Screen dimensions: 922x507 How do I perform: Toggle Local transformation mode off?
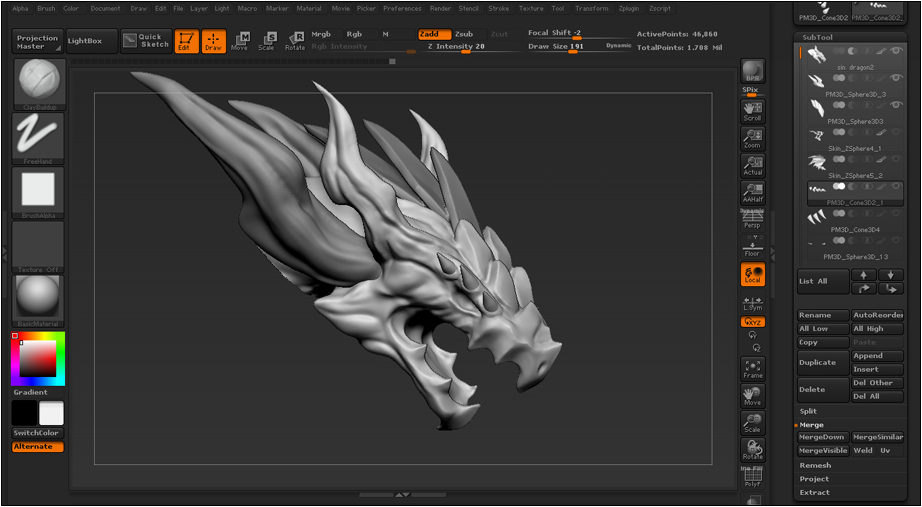pyautogui.click(x=753, y=274)
